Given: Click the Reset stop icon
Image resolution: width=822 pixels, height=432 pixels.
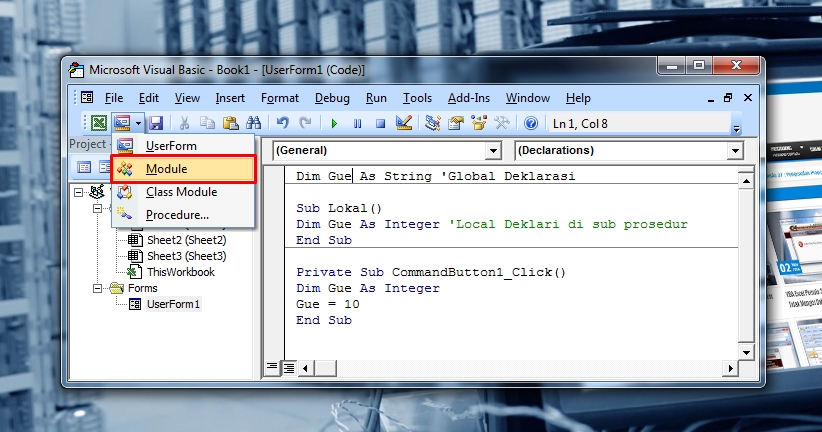Looking at the screenshot, I should click(381, 124).
